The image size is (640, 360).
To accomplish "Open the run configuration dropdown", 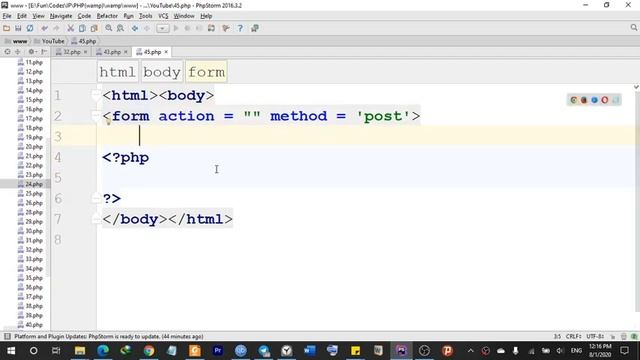I will [x=162, y=28].
